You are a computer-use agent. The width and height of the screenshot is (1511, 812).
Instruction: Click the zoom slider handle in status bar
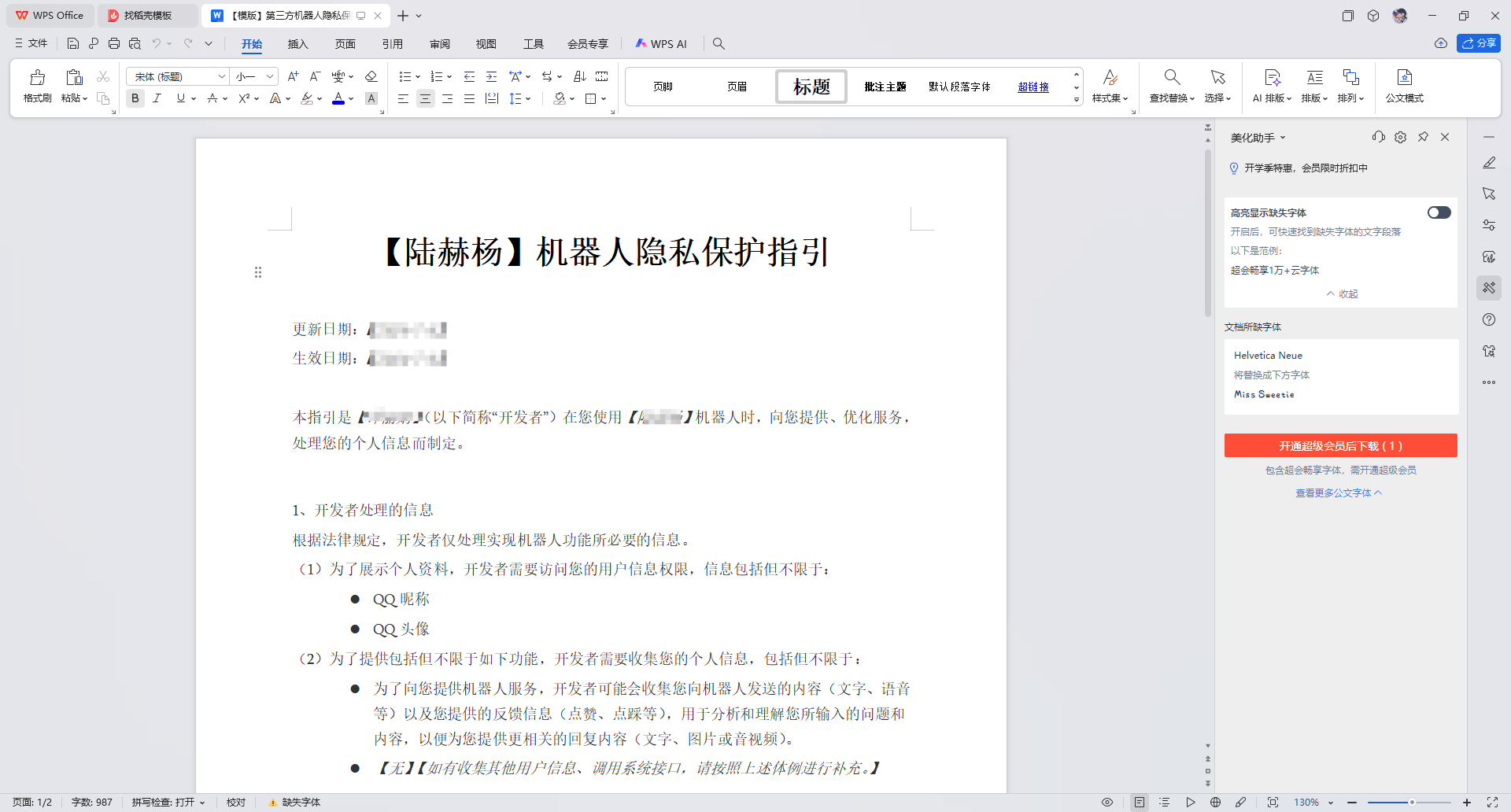(x=1412, y=803)
